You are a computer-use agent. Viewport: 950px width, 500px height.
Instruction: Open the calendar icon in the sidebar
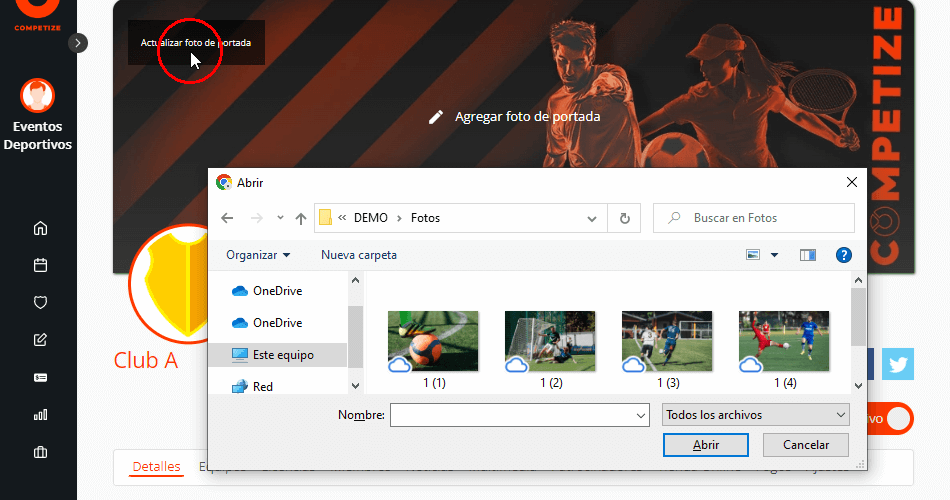40,265
